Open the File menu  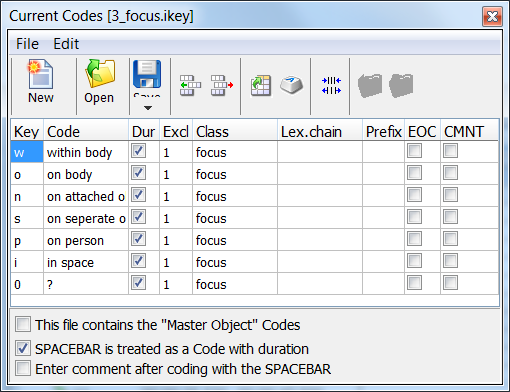pos(27,44)
